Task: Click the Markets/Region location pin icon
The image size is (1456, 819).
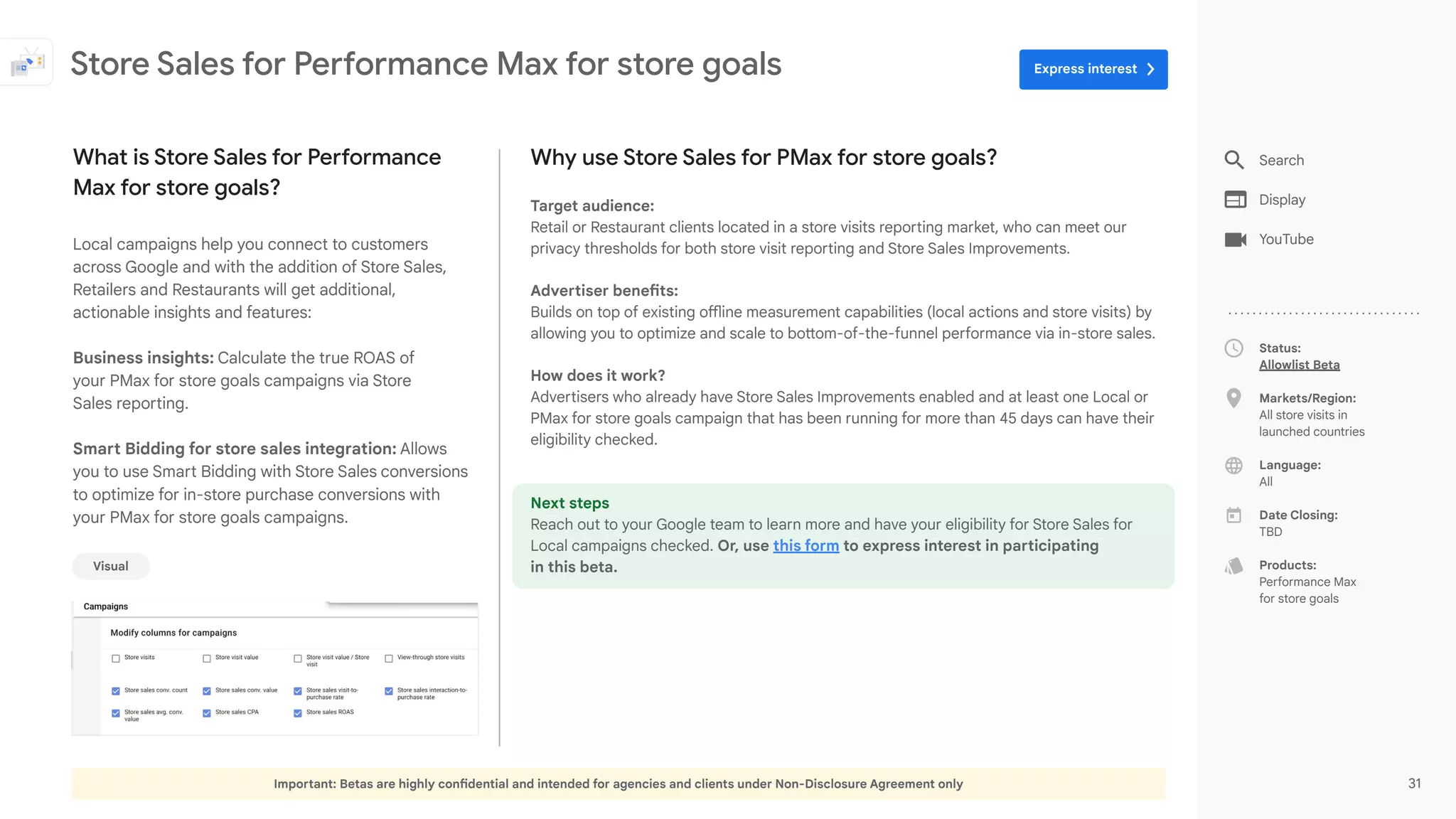Action: coord(1233,398)
